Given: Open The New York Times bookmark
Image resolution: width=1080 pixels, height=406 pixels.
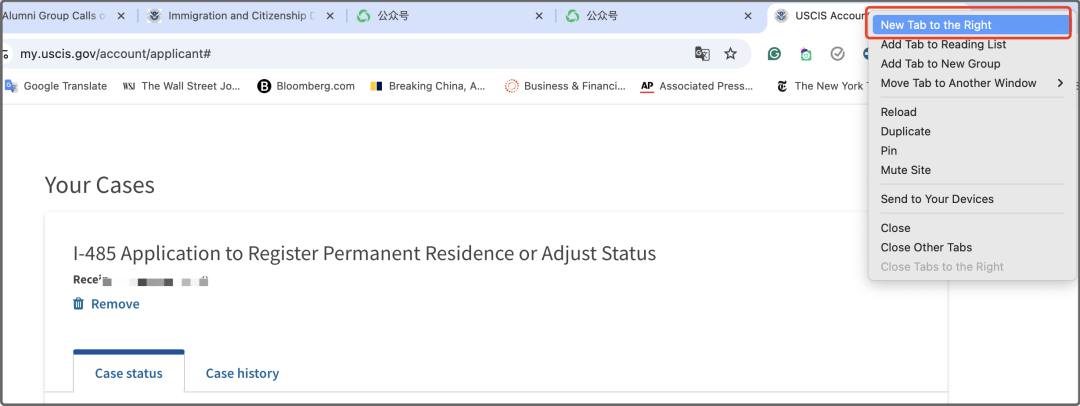Looking at the screenshot, I should 820,86.
